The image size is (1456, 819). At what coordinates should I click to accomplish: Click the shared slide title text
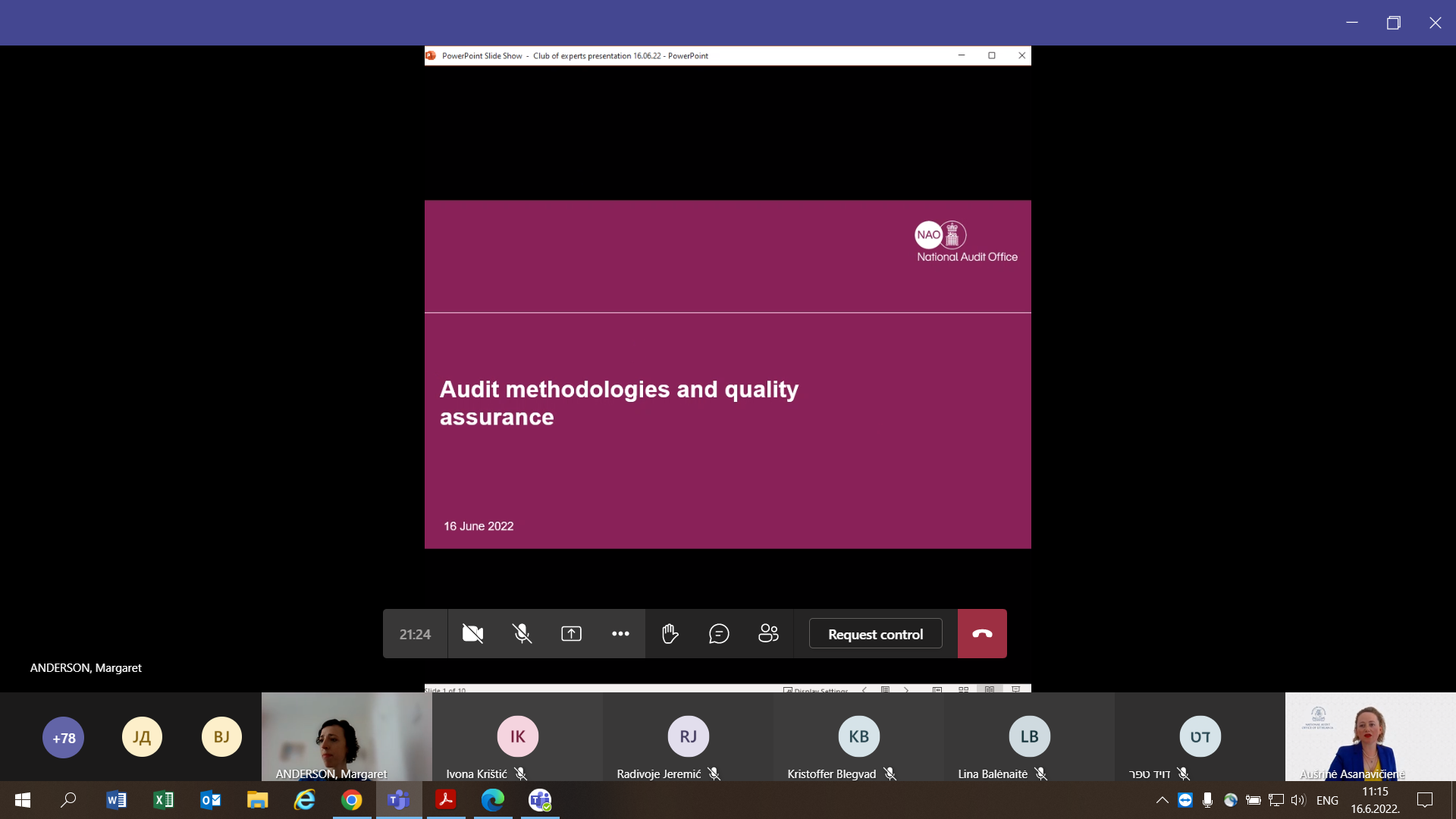619,403
